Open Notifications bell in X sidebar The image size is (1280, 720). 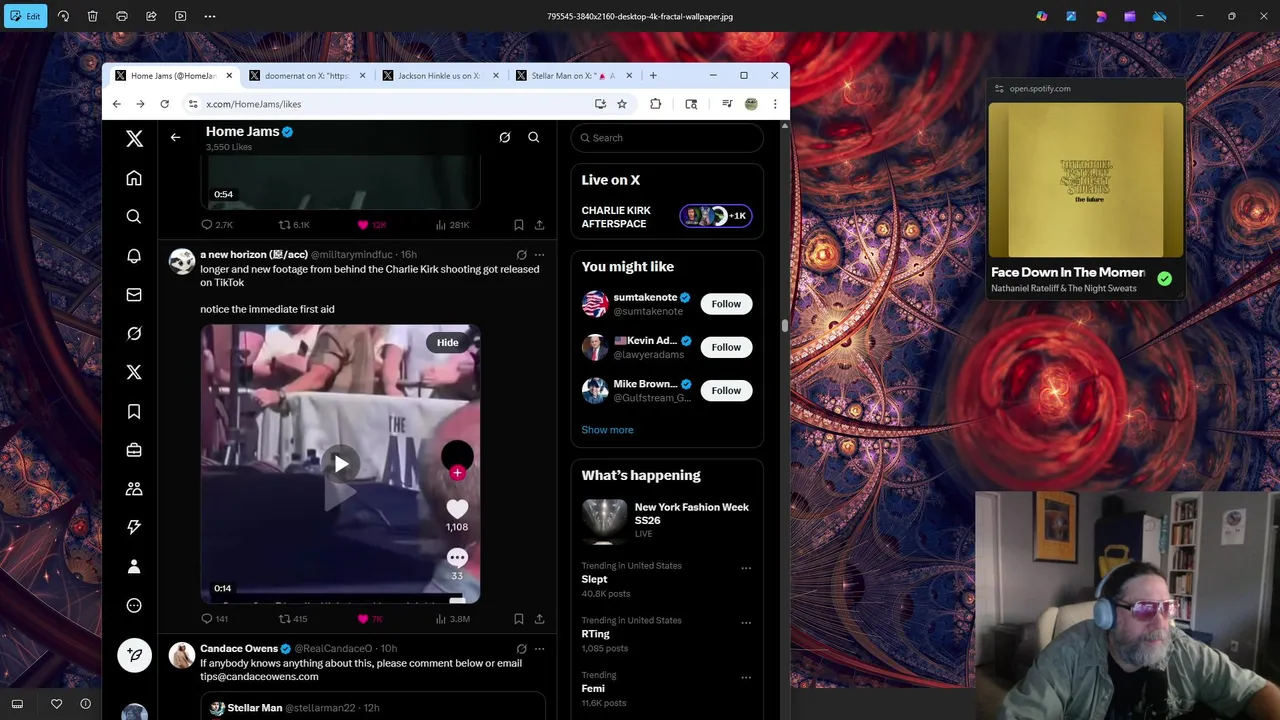(x=134, y=256)
